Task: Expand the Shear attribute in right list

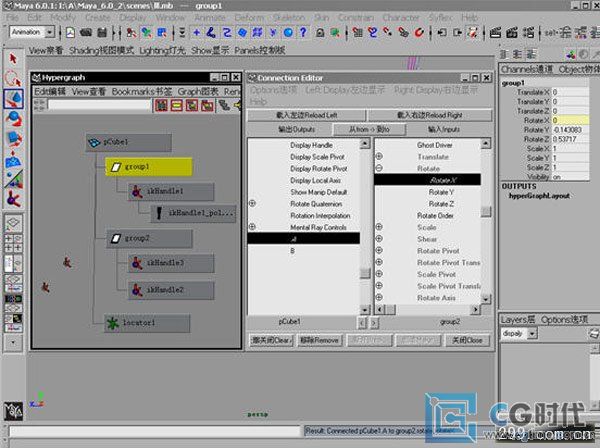Action: coord(379,239)
